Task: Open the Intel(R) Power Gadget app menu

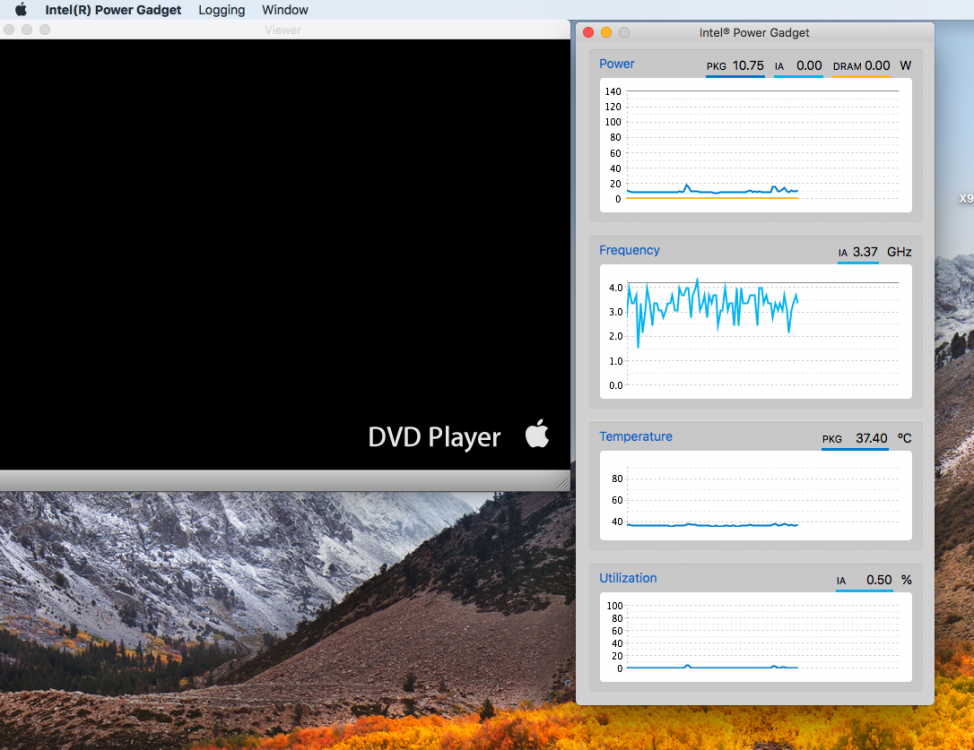Action: [113, 10]
